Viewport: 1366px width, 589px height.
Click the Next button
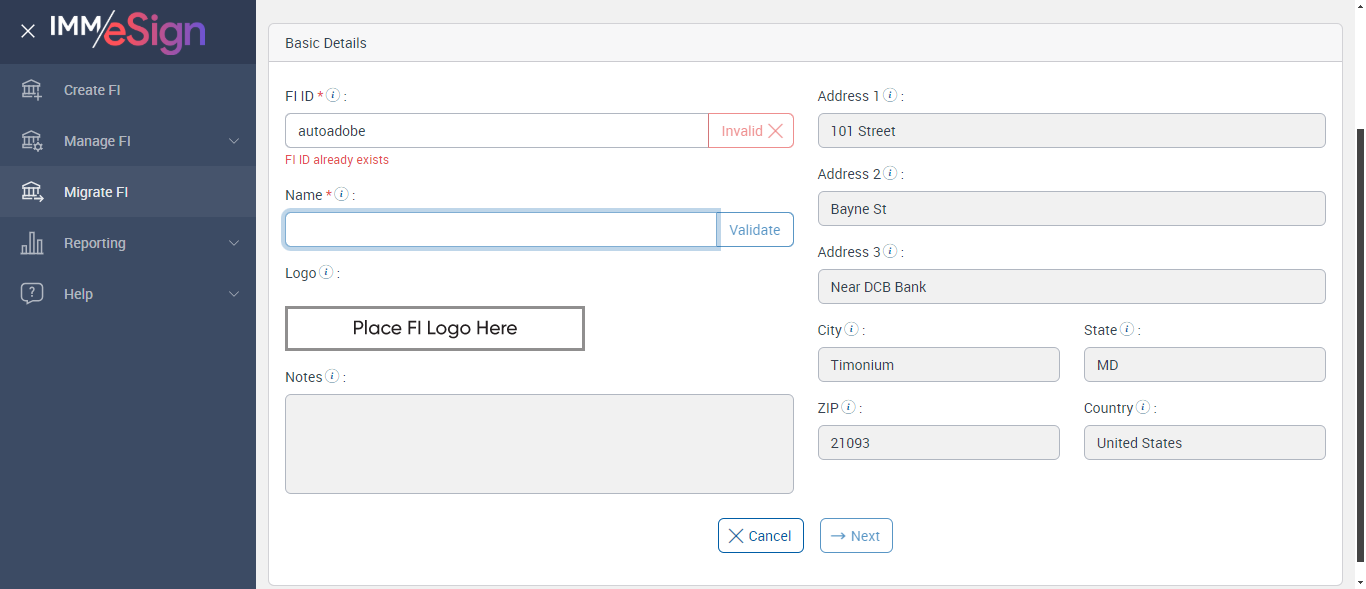[856, 536]
